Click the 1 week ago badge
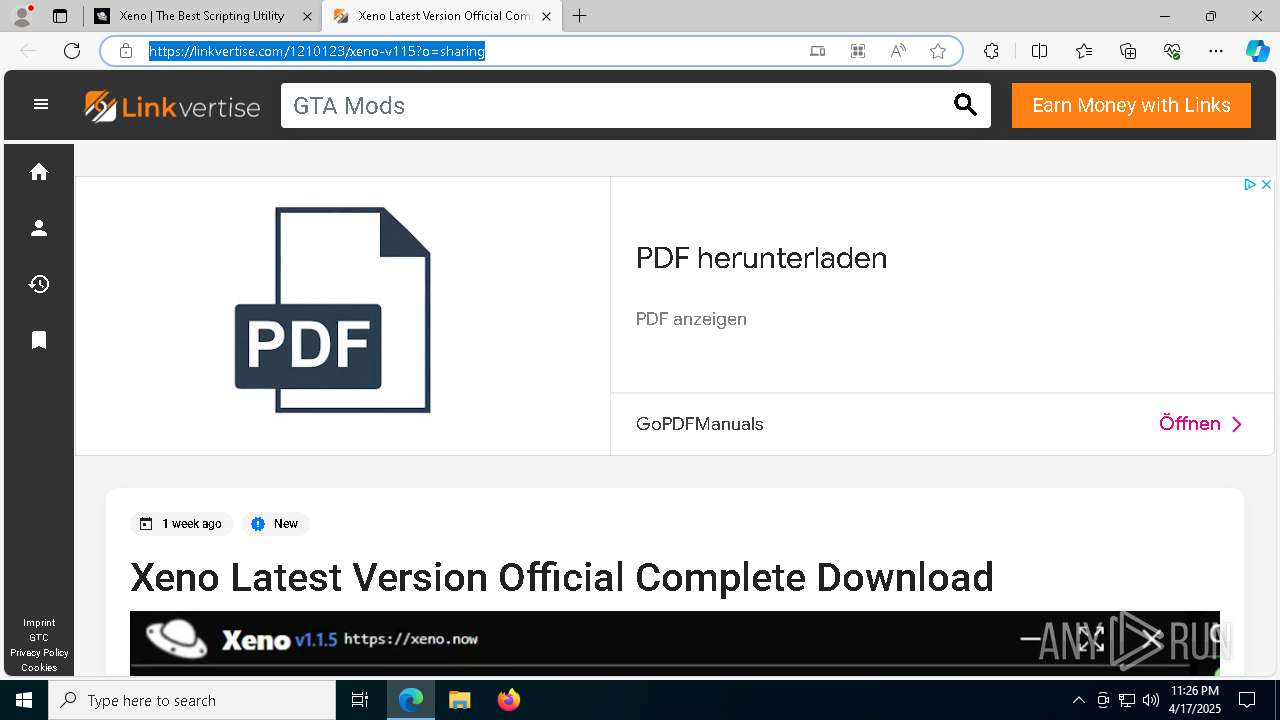 pos(181,524)
